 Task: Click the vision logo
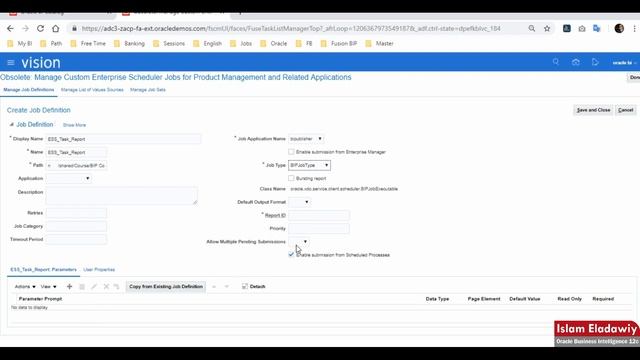click(41, 62)
